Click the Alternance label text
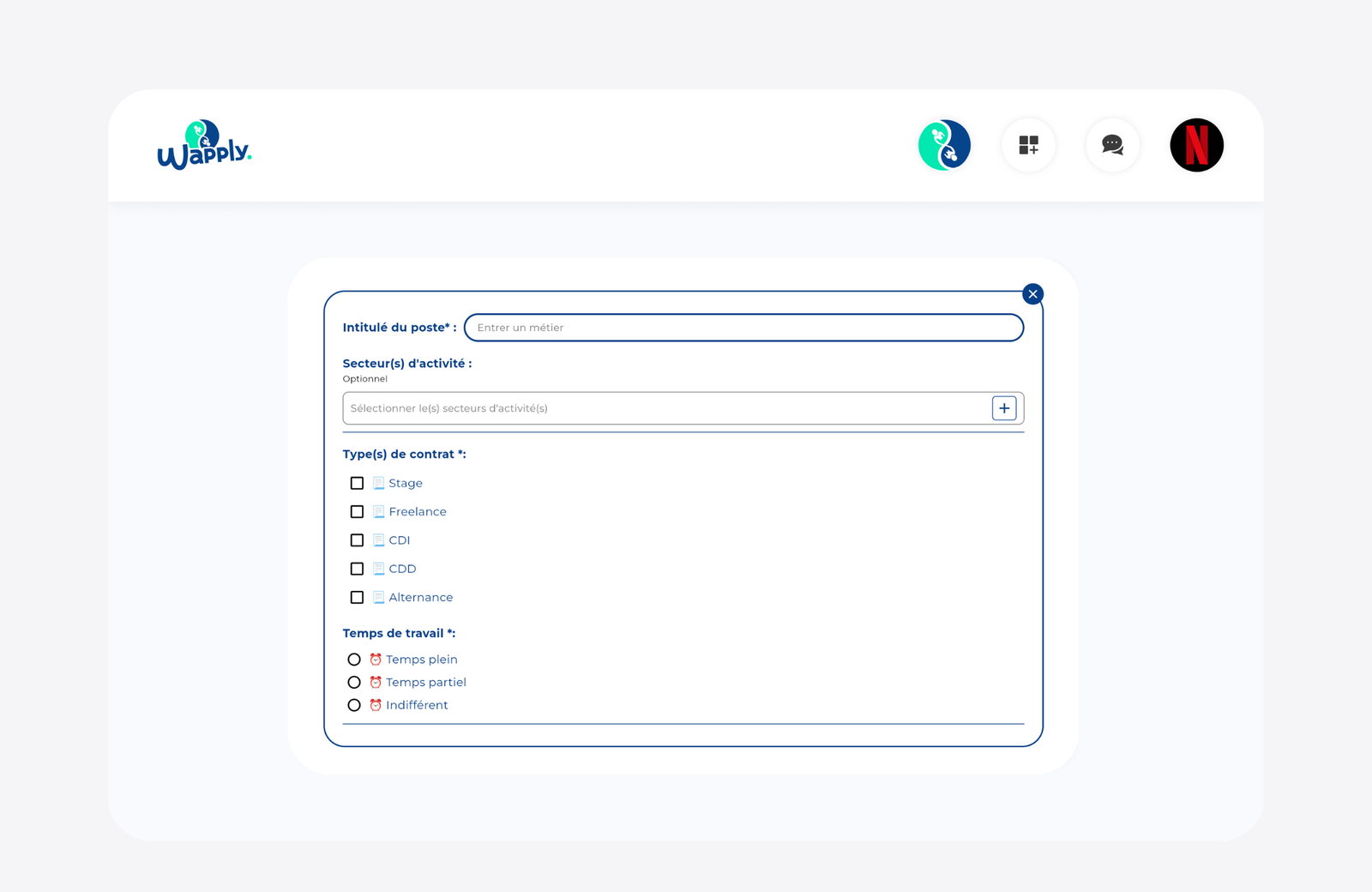The image size is (1372, 892). pyautogui.click(x=420, y=598)
